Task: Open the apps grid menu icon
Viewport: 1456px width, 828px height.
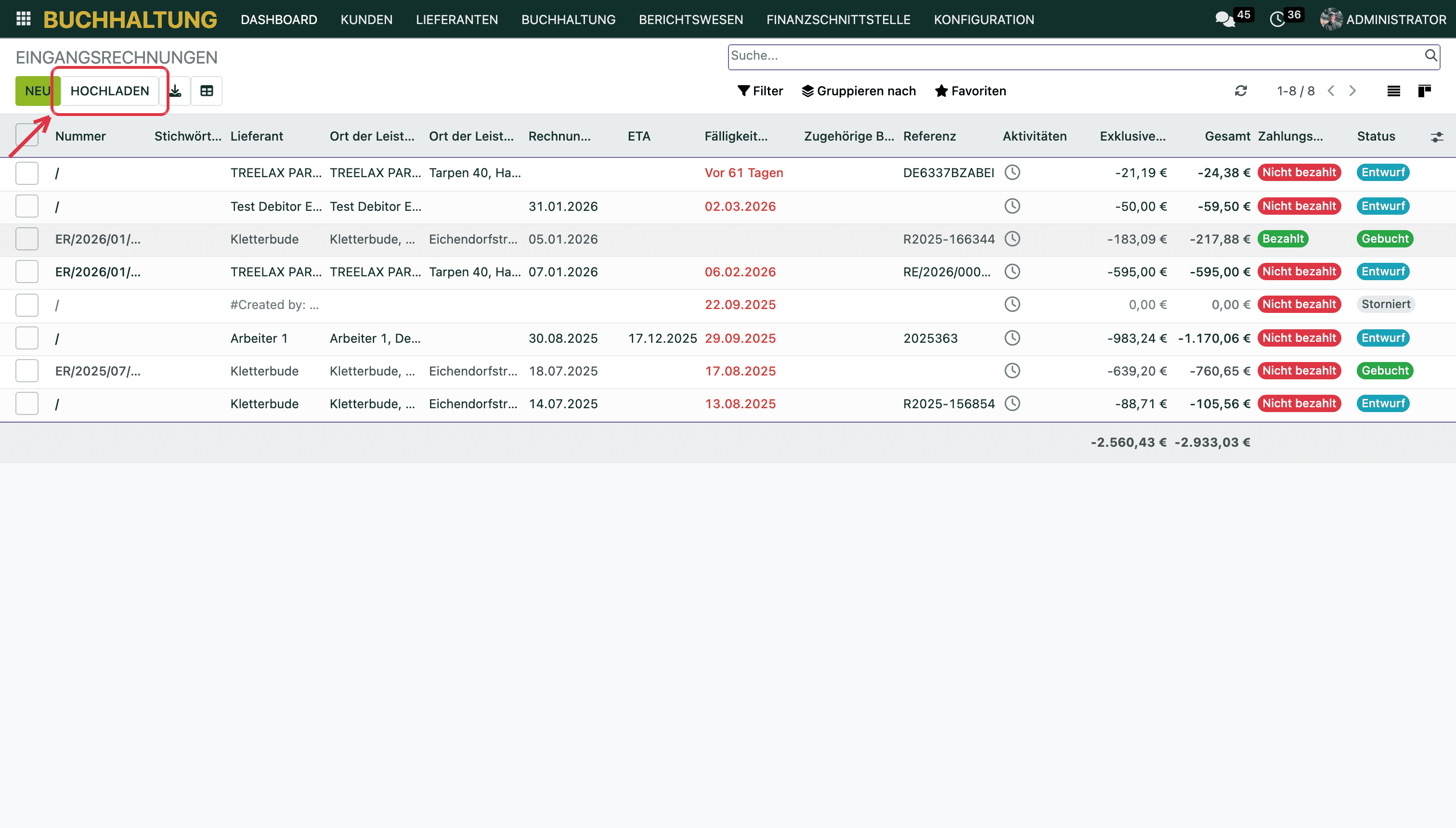Action: point(23,19)
